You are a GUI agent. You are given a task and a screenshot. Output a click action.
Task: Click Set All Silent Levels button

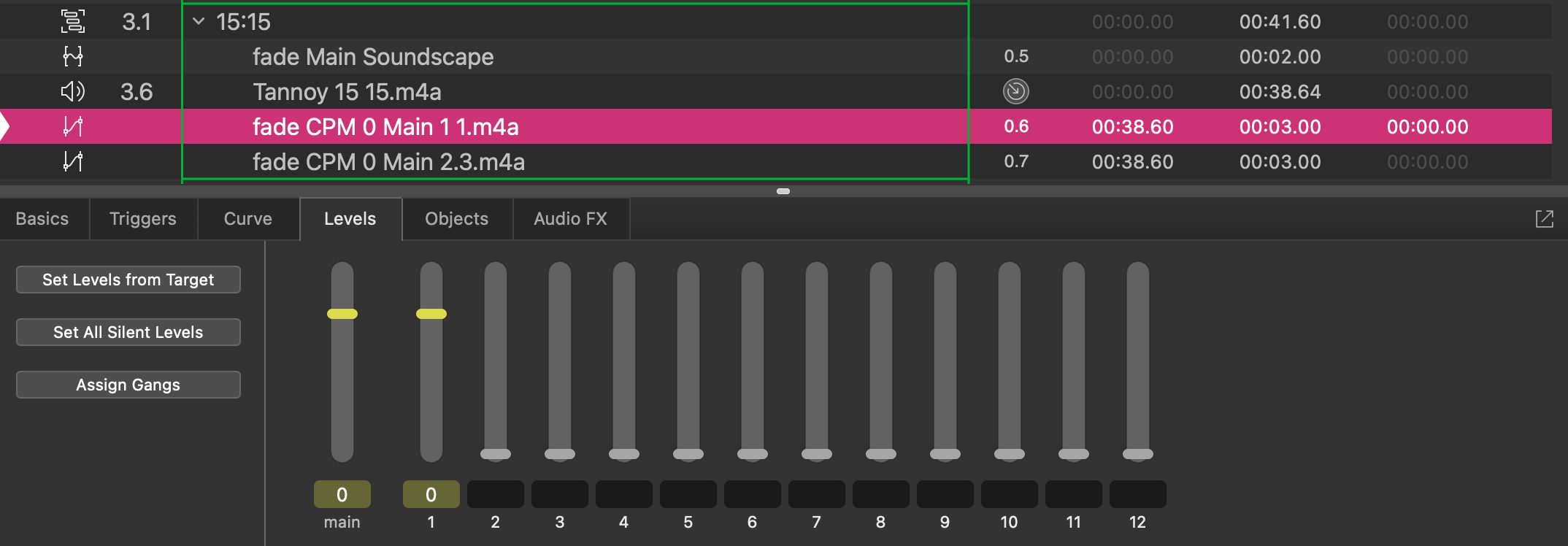pos(128,332)
